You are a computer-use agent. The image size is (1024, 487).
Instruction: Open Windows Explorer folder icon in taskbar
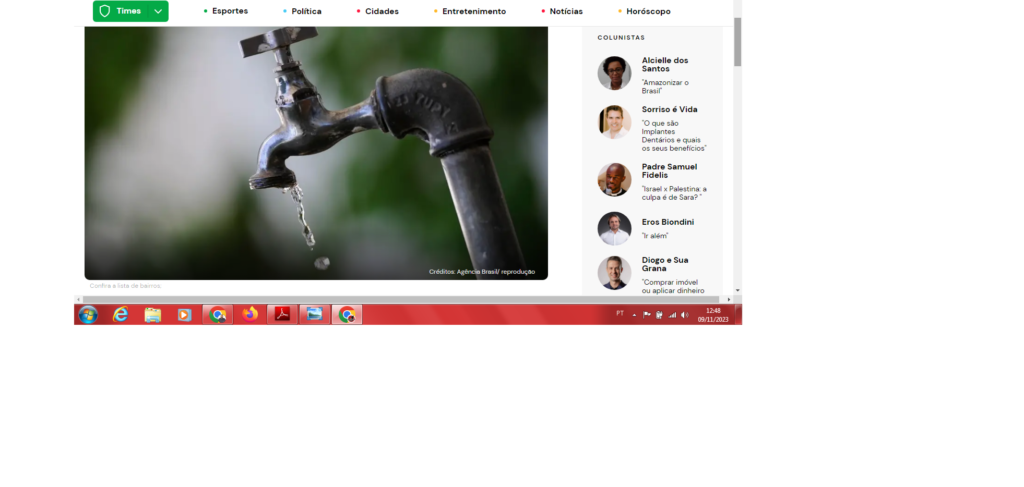tap(153, 315)
